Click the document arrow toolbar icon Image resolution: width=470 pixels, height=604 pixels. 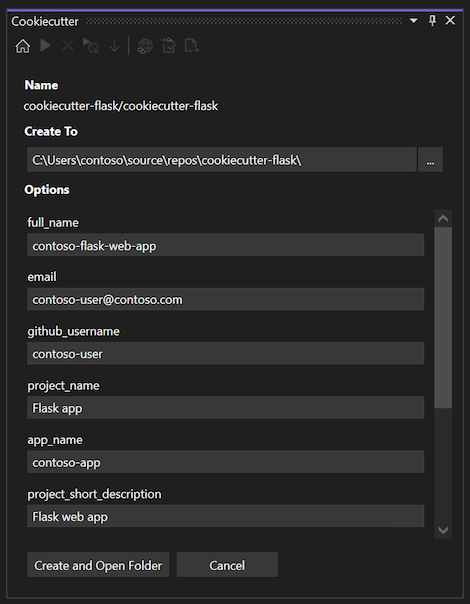192,46
